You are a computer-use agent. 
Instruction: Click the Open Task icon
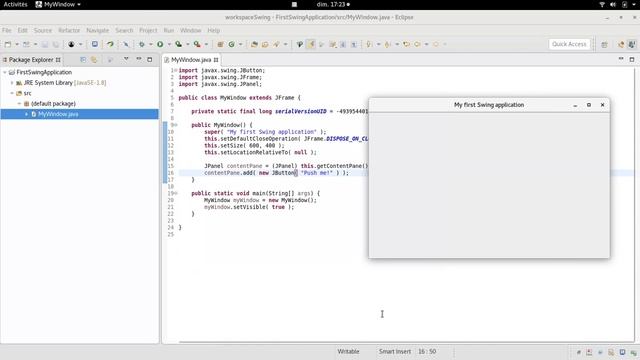(265, 44)
